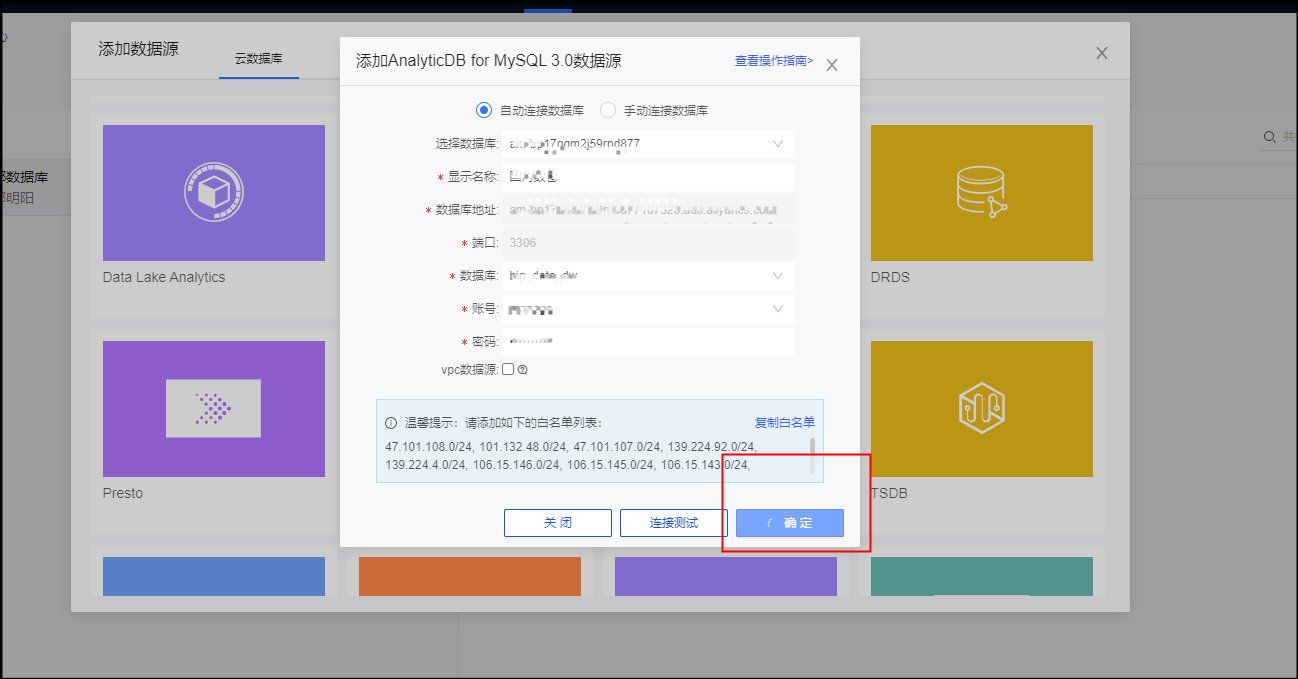The width and height of the screenshot is (1298, 679).
Task: Click the whitelist IP list scrollbar
Action: tap(812, 455)
